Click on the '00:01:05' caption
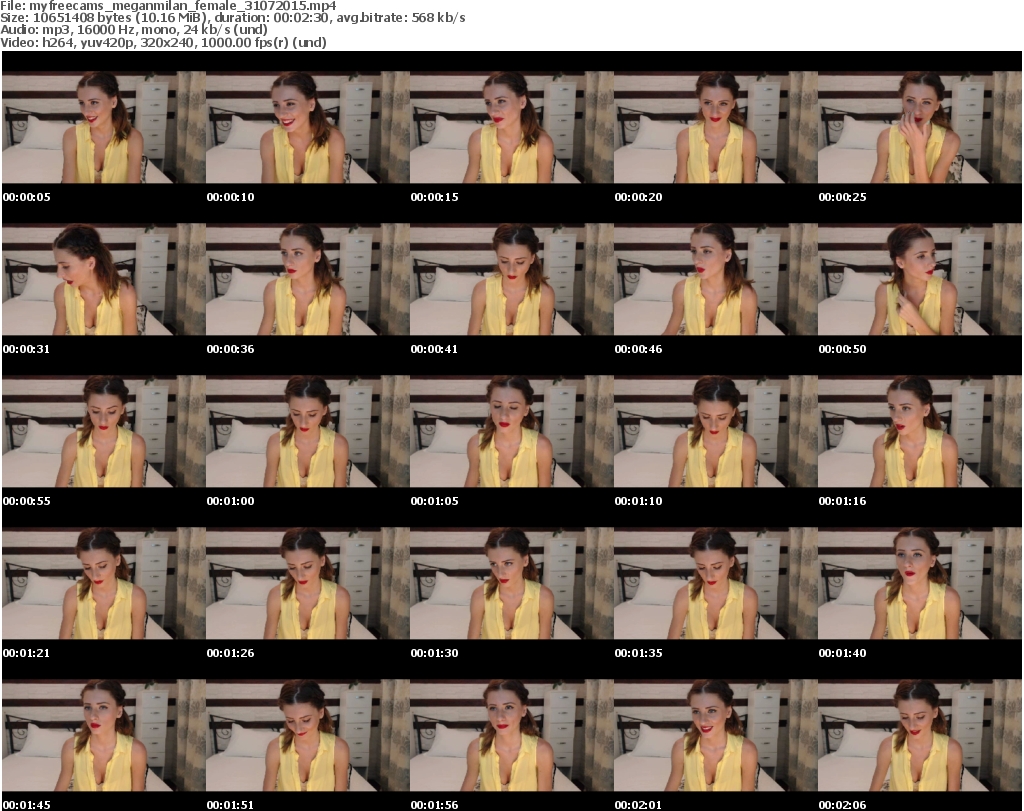The image size is (1024, 811). point(434,501)
